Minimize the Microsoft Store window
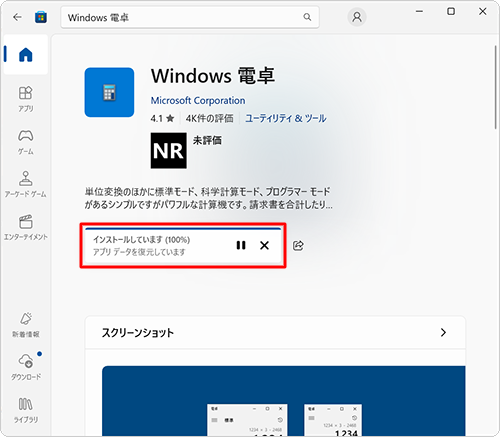The width and height of the screenshot is (500, 437). click(419, 11)
